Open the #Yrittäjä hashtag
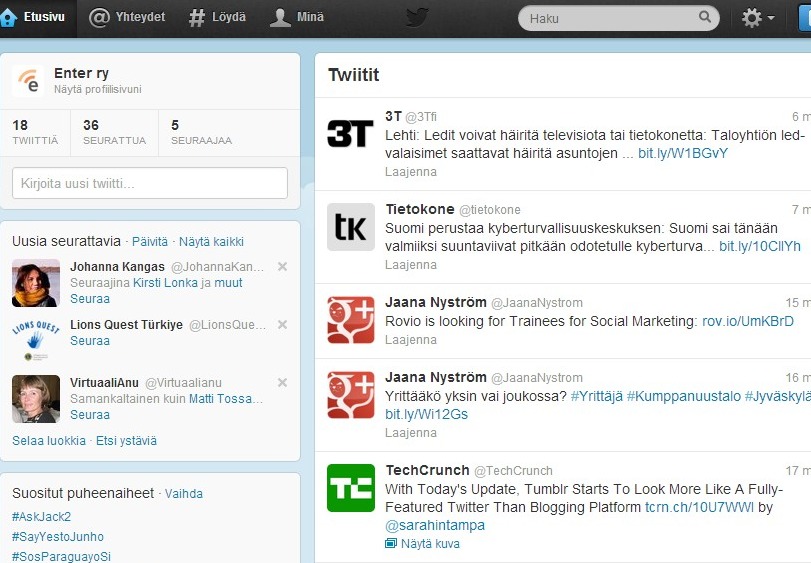This screenshot has height=563, width=811. click(x=596, y=396)
